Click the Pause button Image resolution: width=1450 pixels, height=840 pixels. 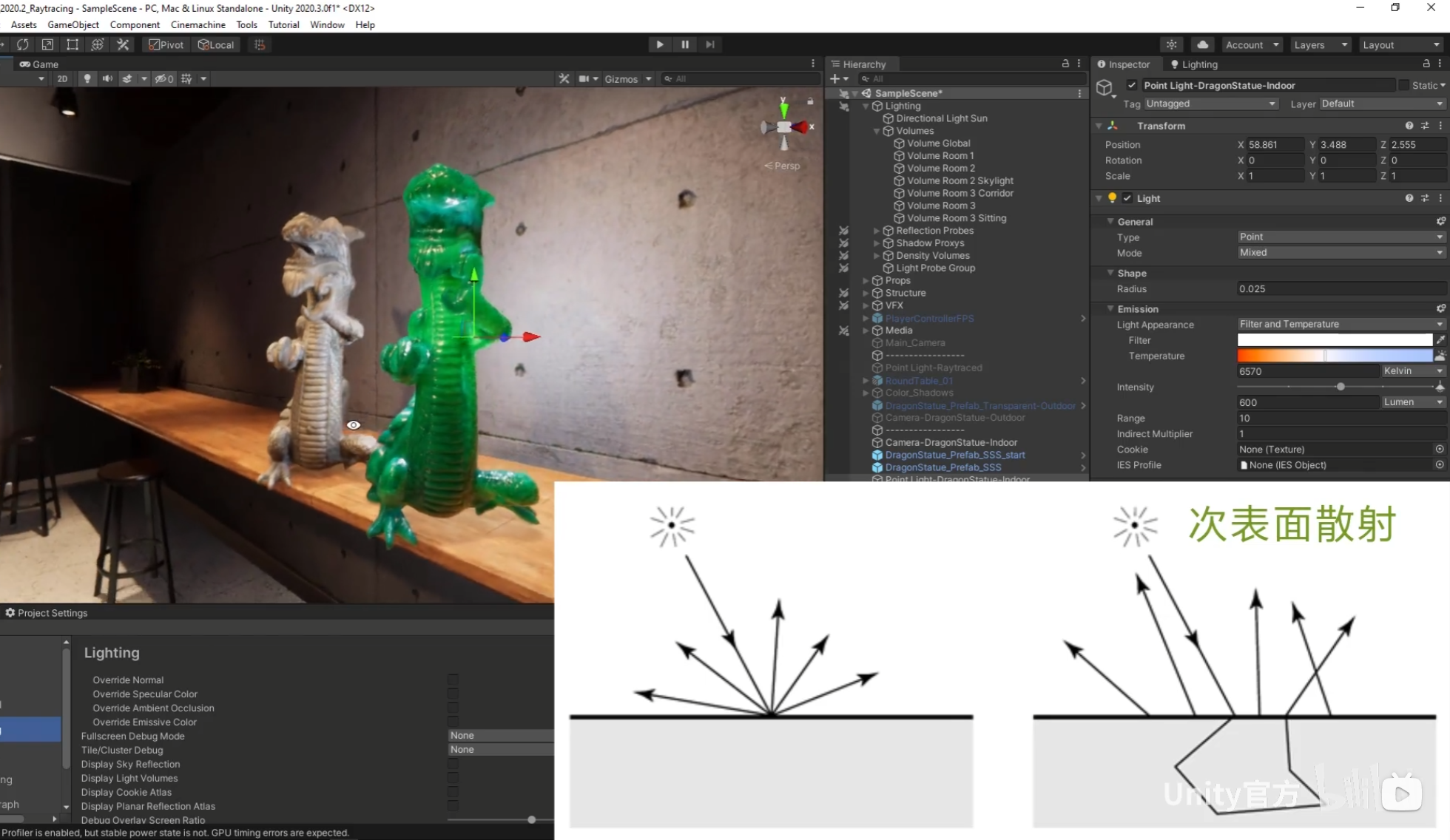(685, 44)
